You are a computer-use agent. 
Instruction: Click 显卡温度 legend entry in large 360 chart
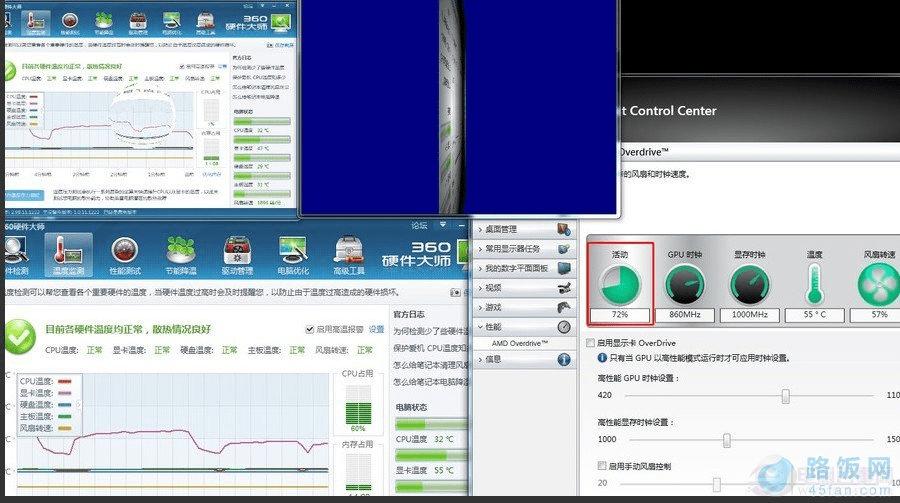(x=46, y=393)
